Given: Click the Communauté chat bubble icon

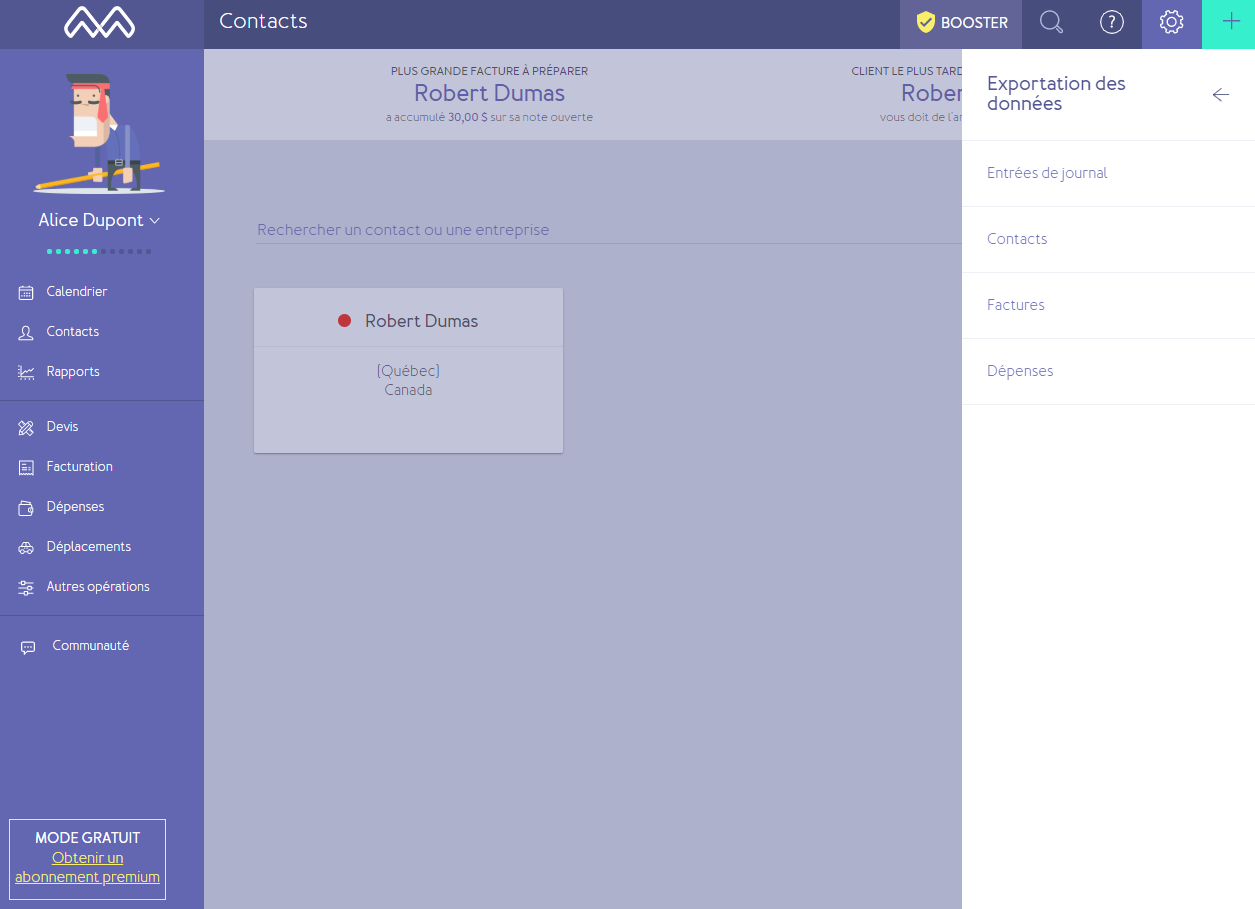Looking at the screenshot, I should point(28,647).
